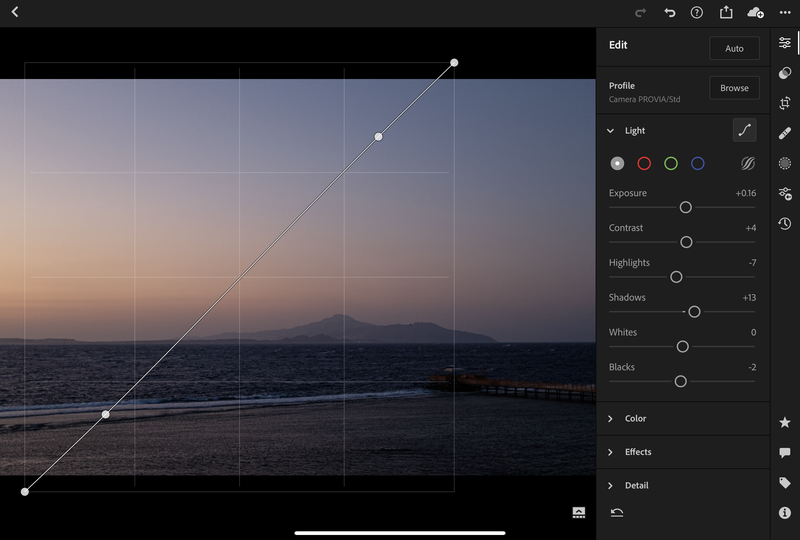Click the parametric curve mode icon
800x540 pixels.
pos(747,163)
